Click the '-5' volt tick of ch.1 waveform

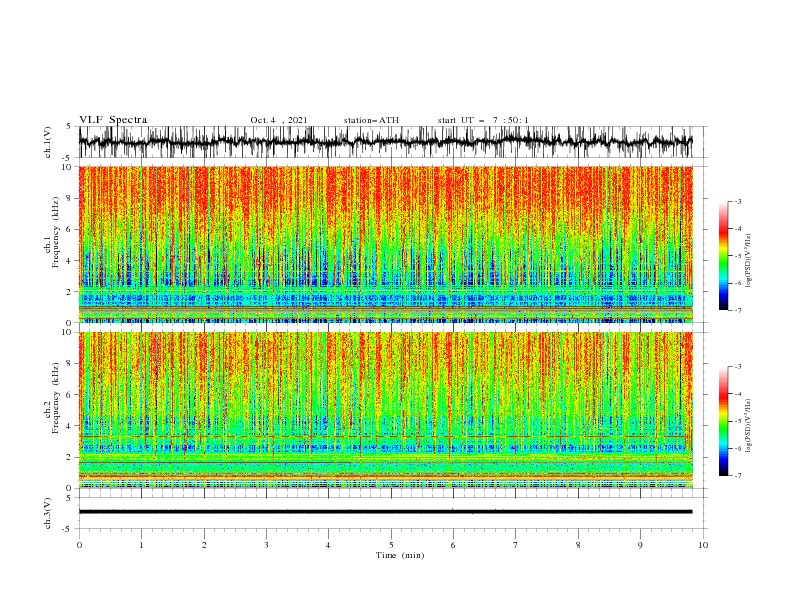coord(68,158)
